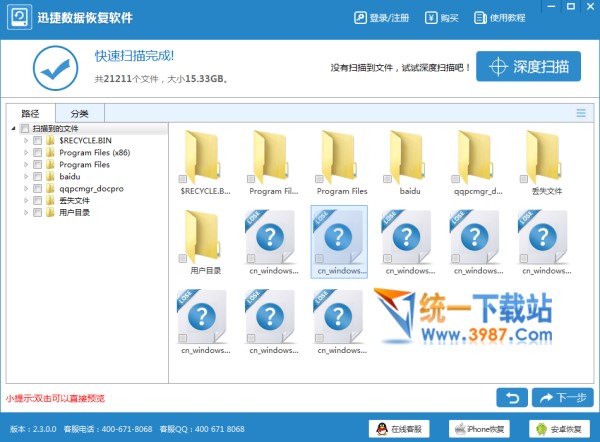
Task: Select the 丢失文件 folder icon in grid
Action: click(x=543, y=157)
